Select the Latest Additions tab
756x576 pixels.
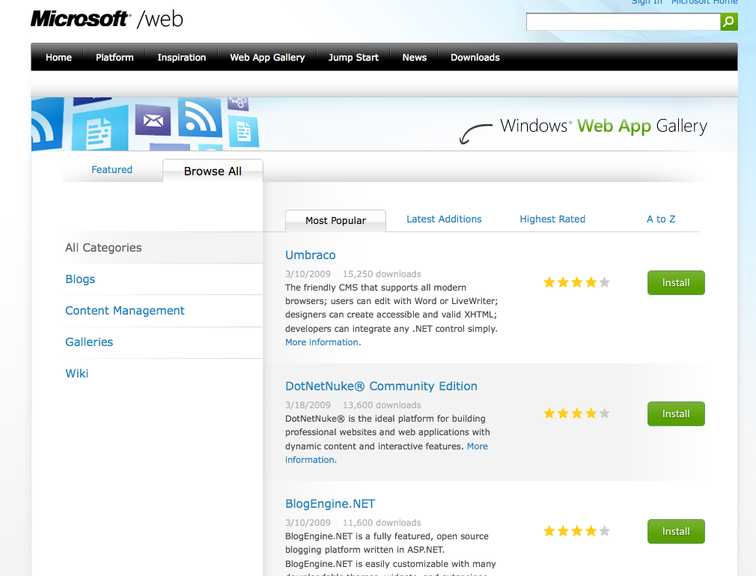click(444, 219)
